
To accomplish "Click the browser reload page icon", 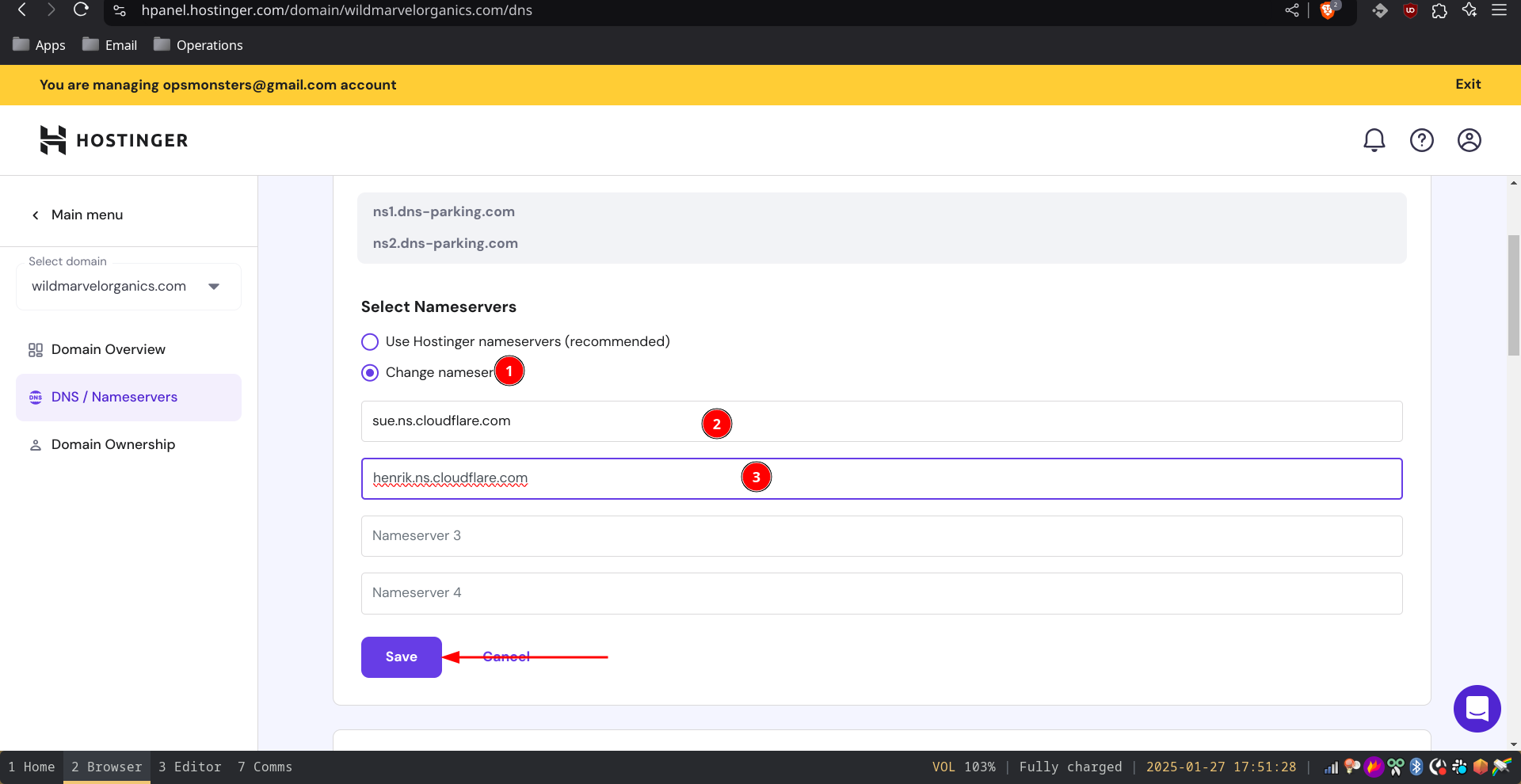I will pos(81,10).
